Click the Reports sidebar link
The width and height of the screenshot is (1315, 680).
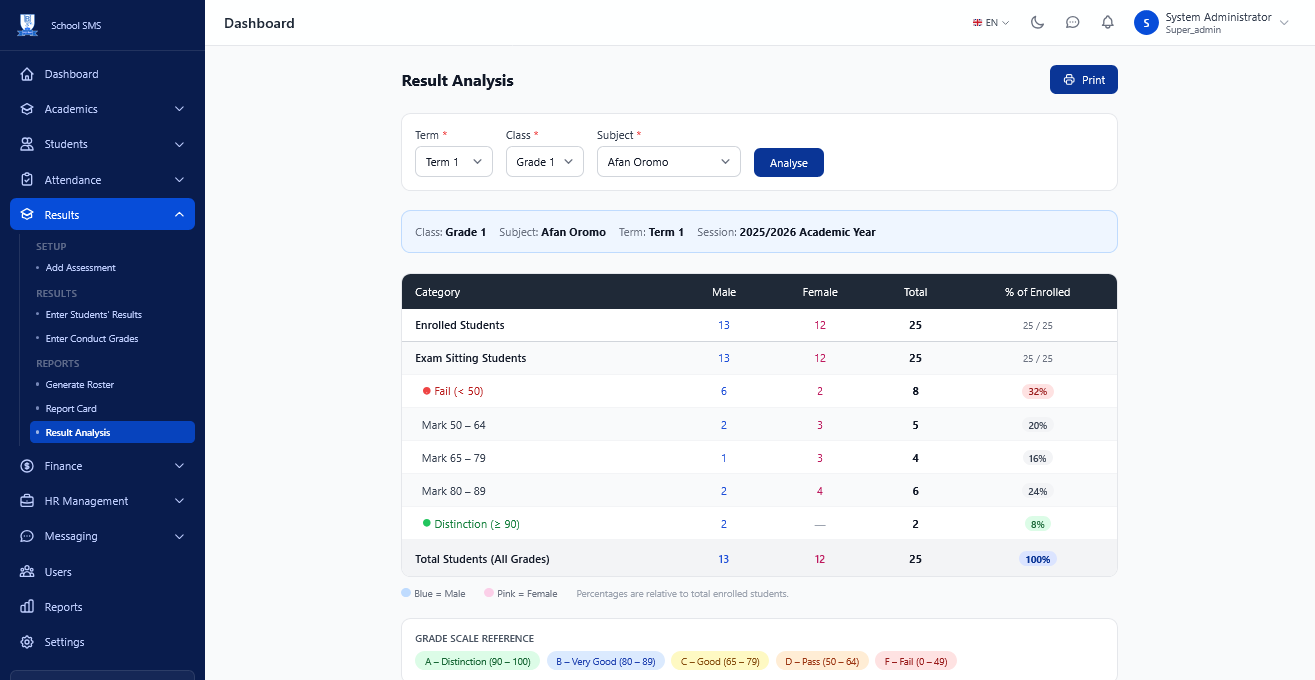pyautogui.click(x=102, y=607)
